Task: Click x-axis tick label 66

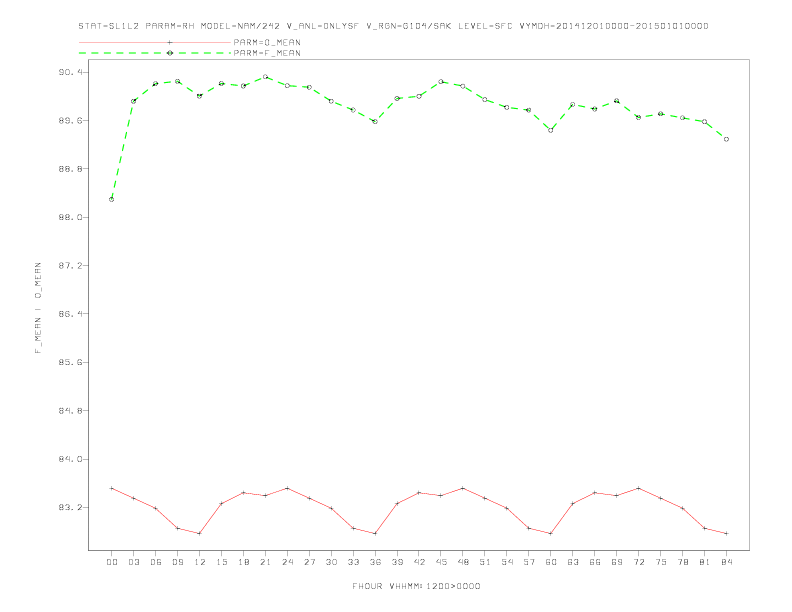Action: point(595,562)
